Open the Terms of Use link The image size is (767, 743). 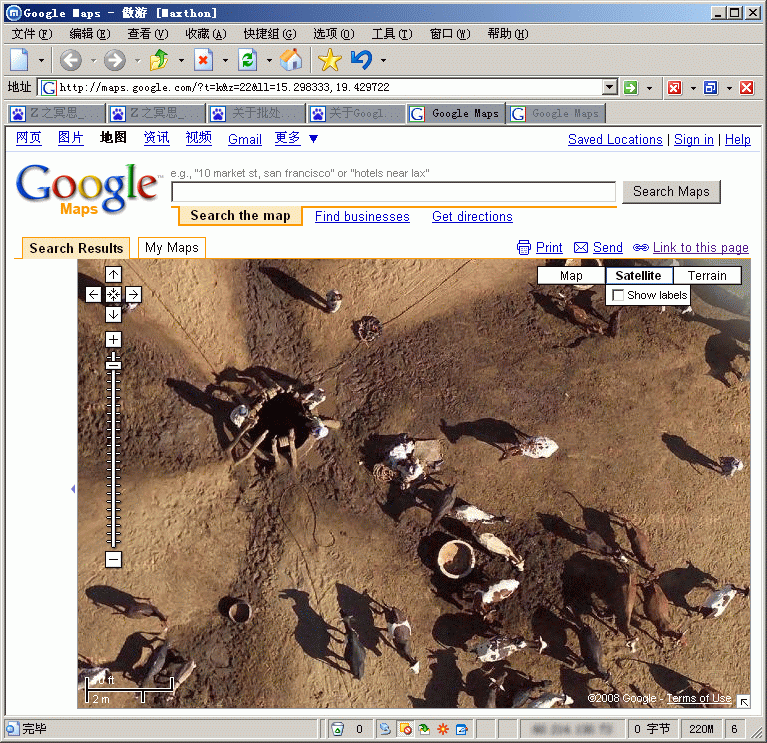pyautogui.click(x=699, y=698)
